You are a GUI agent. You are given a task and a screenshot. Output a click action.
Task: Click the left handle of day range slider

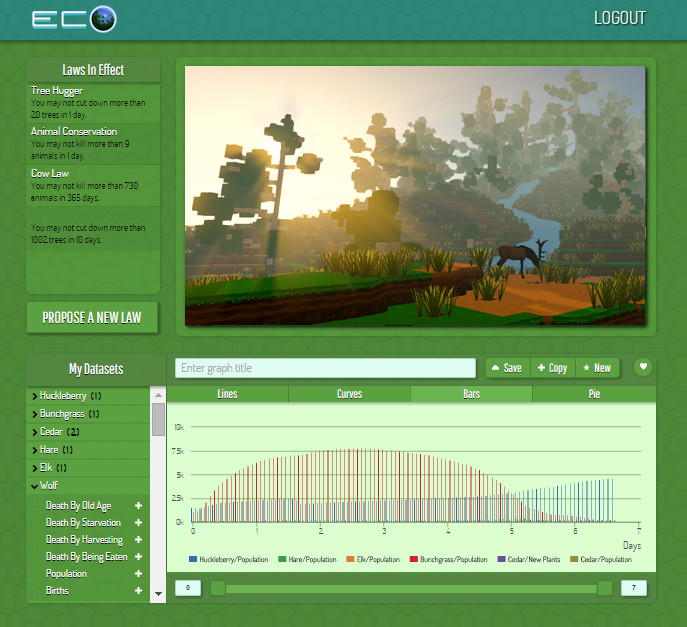217,588
